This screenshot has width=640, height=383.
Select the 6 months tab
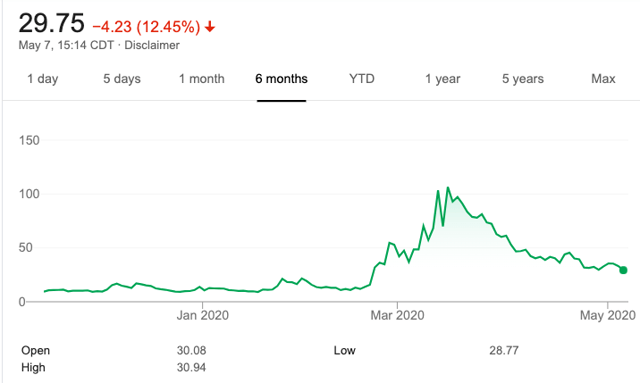pos(281,78)
